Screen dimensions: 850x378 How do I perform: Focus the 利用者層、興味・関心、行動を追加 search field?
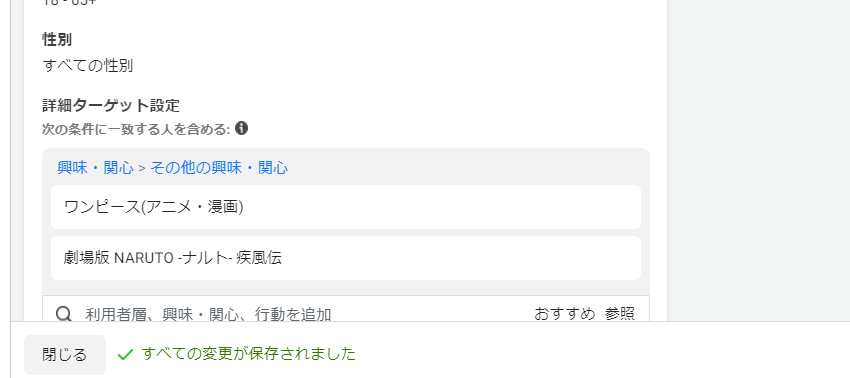[304, 314]
